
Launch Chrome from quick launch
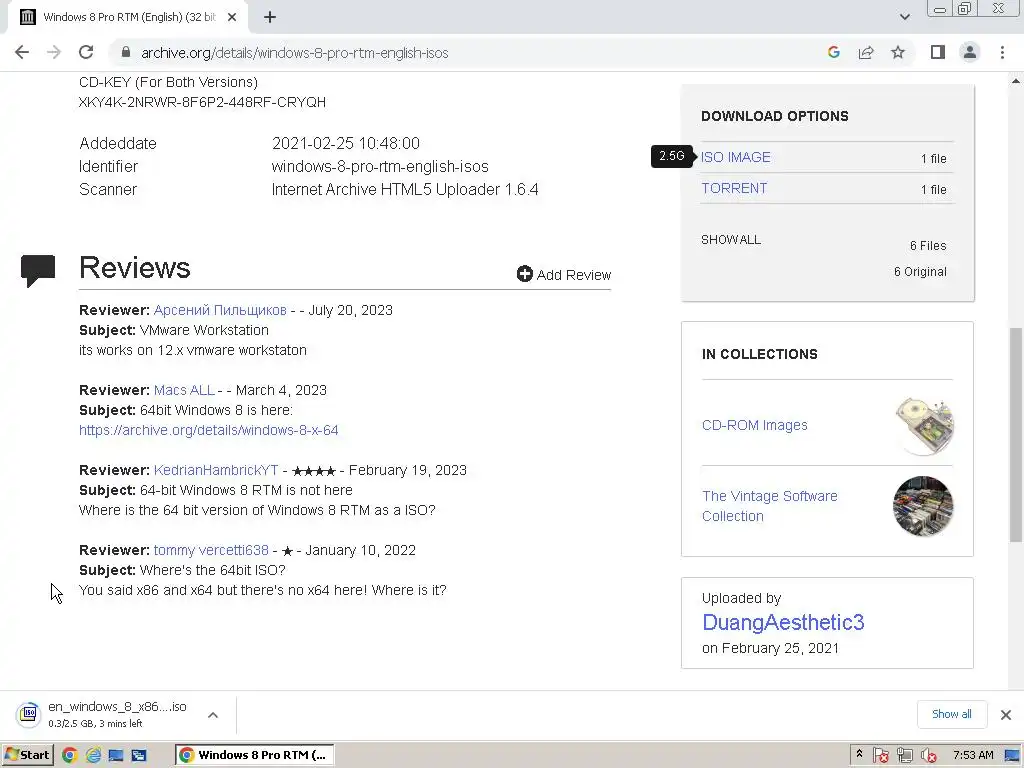(70, 755)
